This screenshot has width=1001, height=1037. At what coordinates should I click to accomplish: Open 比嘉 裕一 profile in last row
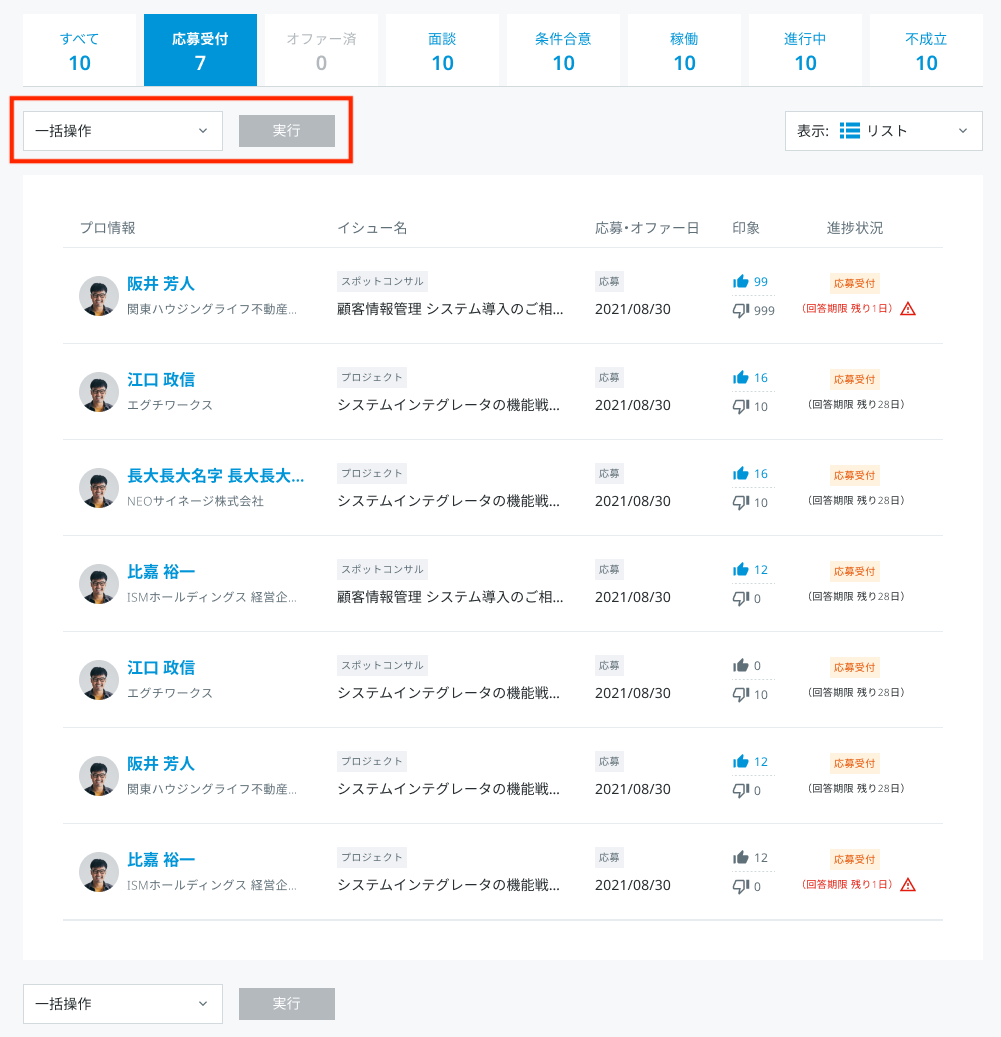(x=161, y=859)
